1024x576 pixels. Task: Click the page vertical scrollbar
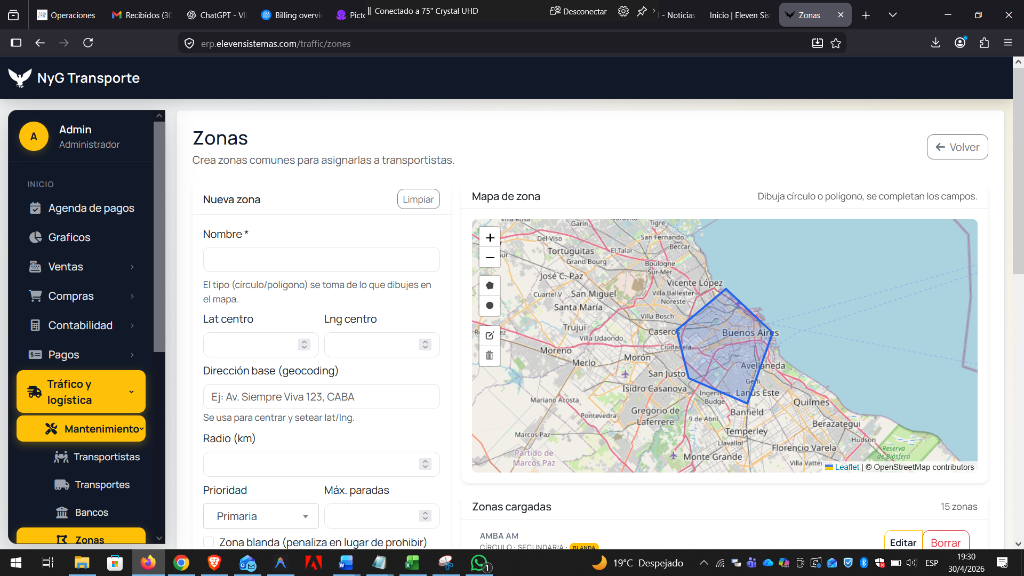[1018, 171]
